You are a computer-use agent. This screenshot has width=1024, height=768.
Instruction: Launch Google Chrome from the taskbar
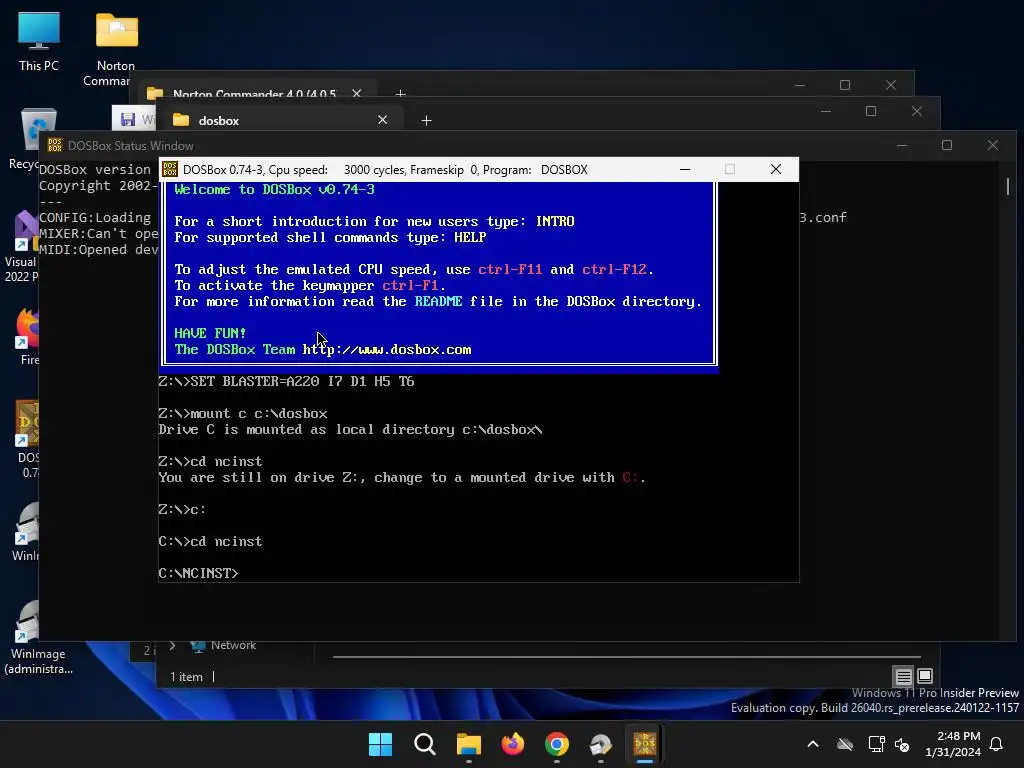[556, 744]
